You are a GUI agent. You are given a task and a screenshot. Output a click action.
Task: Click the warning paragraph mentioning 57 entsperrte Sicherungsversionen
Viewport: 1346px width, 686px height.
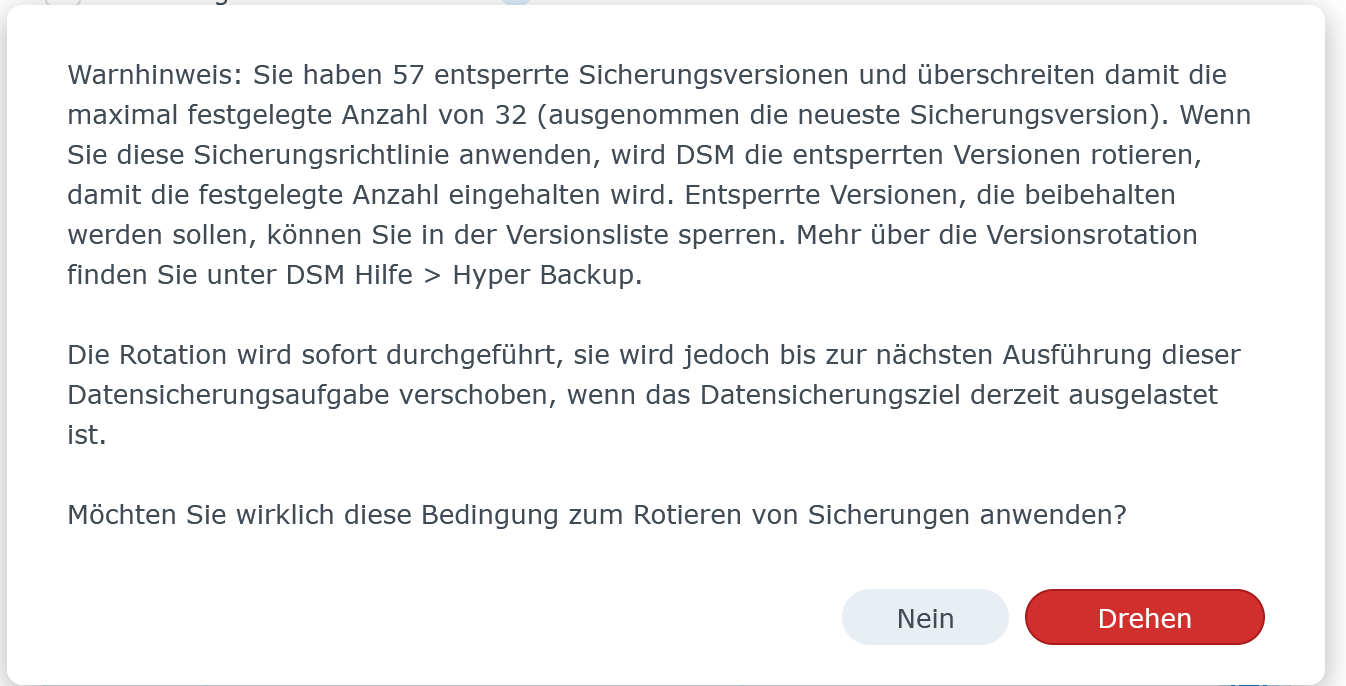(x=659, y=175)
